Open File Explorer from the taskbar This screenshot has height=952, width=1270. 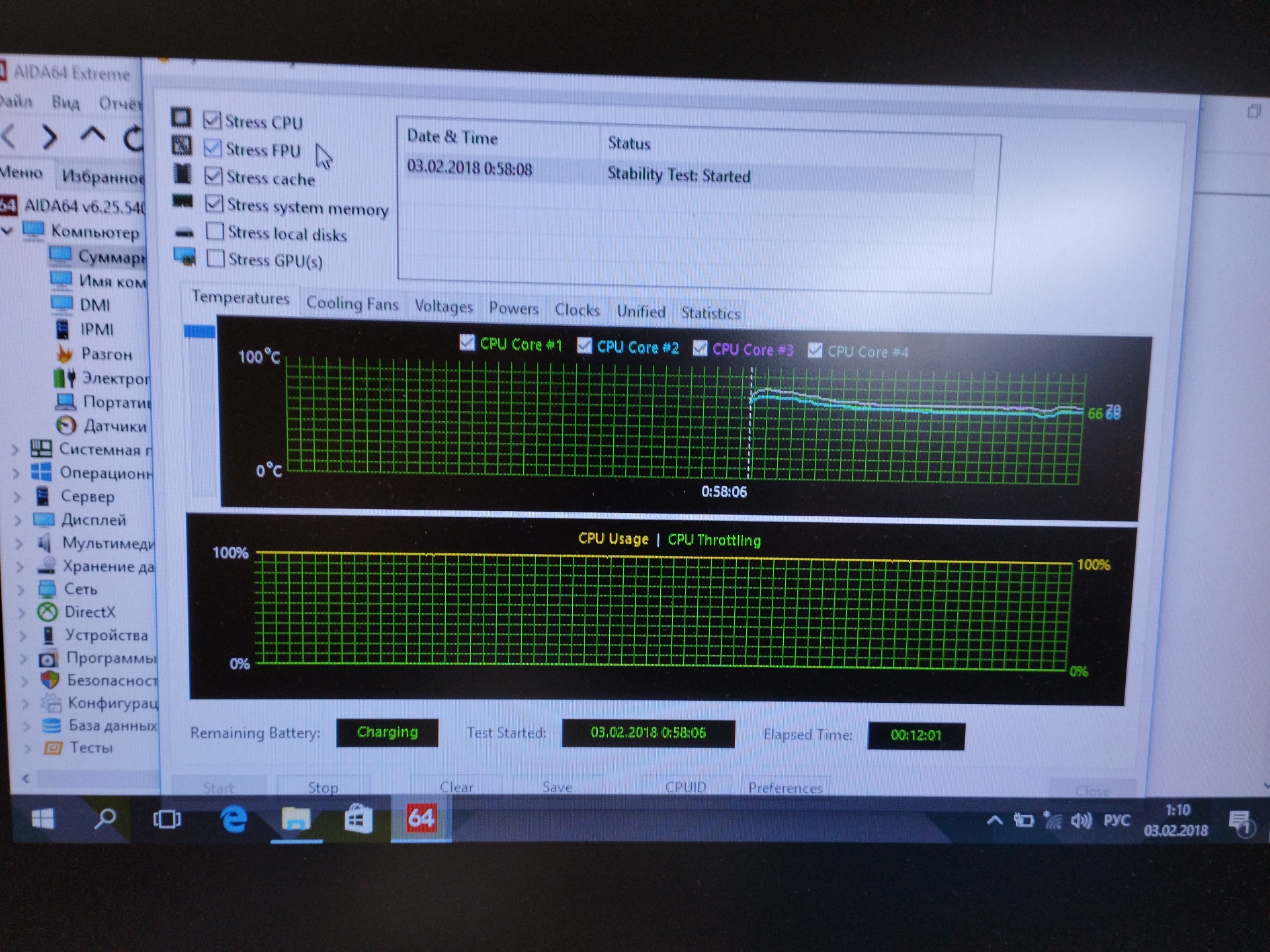tap(296, 820)
